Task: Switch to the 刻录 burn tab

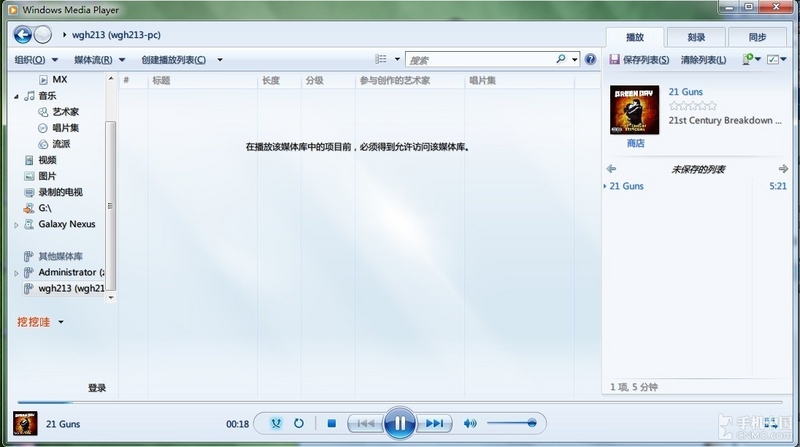Action: point(696,37)
